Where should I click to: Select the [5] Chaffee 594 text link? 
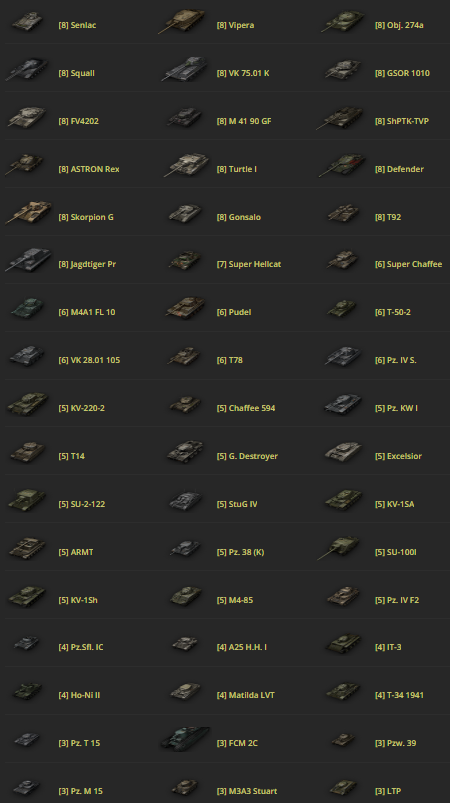(246, 408)
